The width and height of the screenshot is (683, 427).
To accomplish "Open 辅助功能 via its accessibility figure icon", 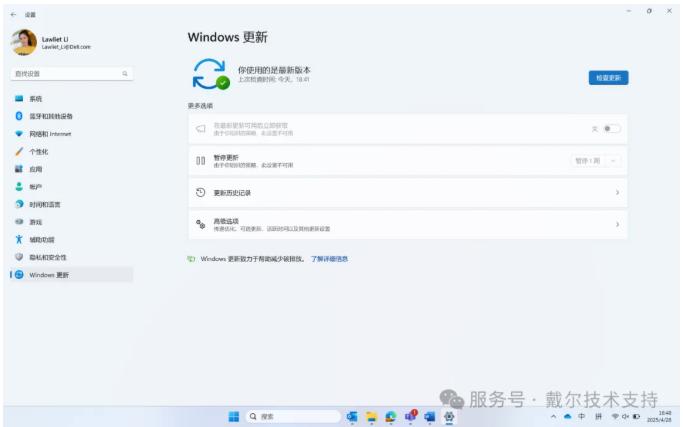I will [19, 239].
